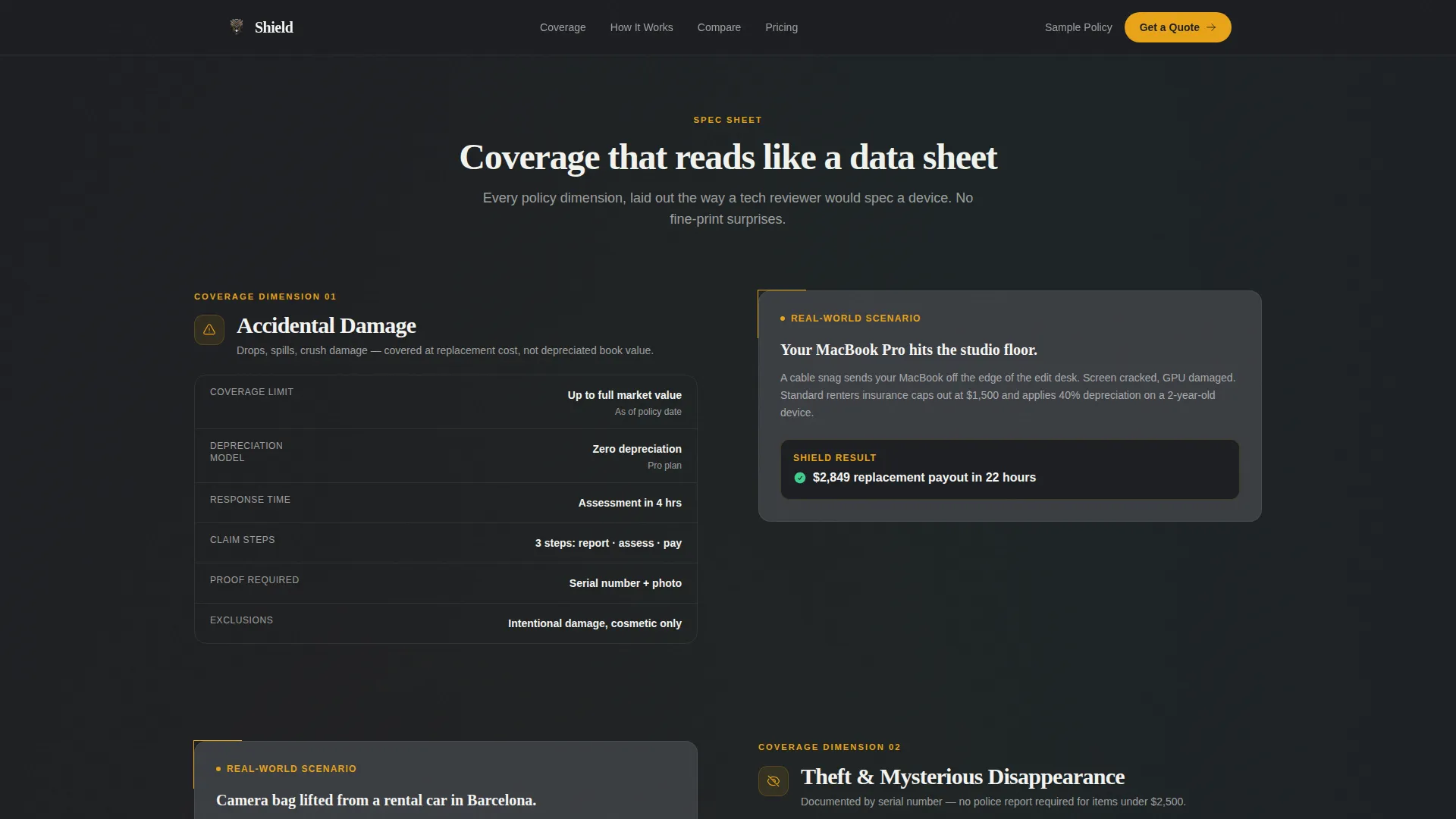Click the Accidental Damage heading

(326, 326)
